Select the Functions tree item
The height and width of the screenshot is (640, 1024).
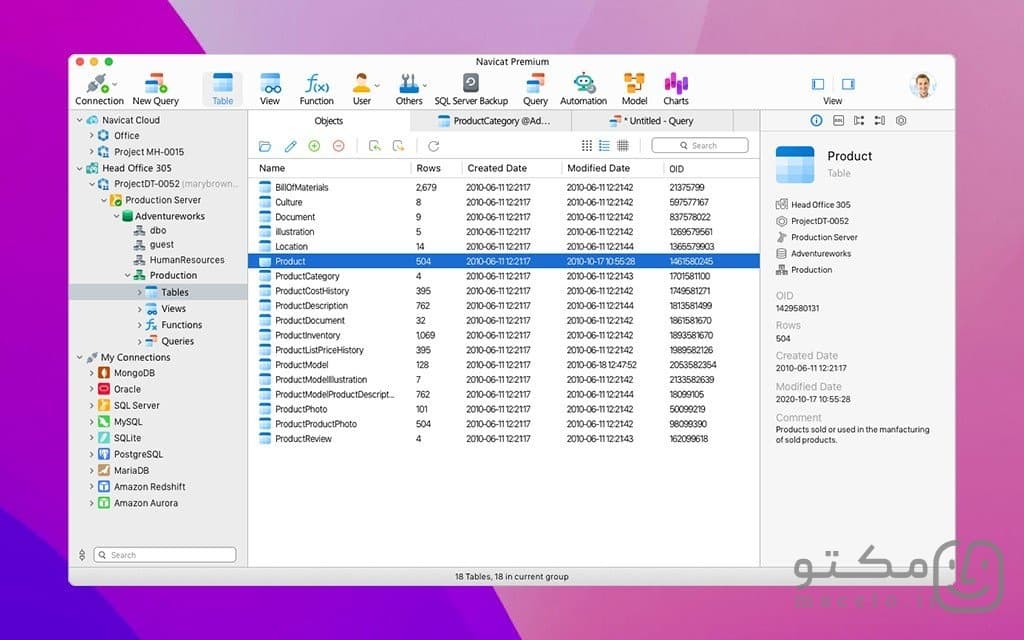(x=181, y=325)
